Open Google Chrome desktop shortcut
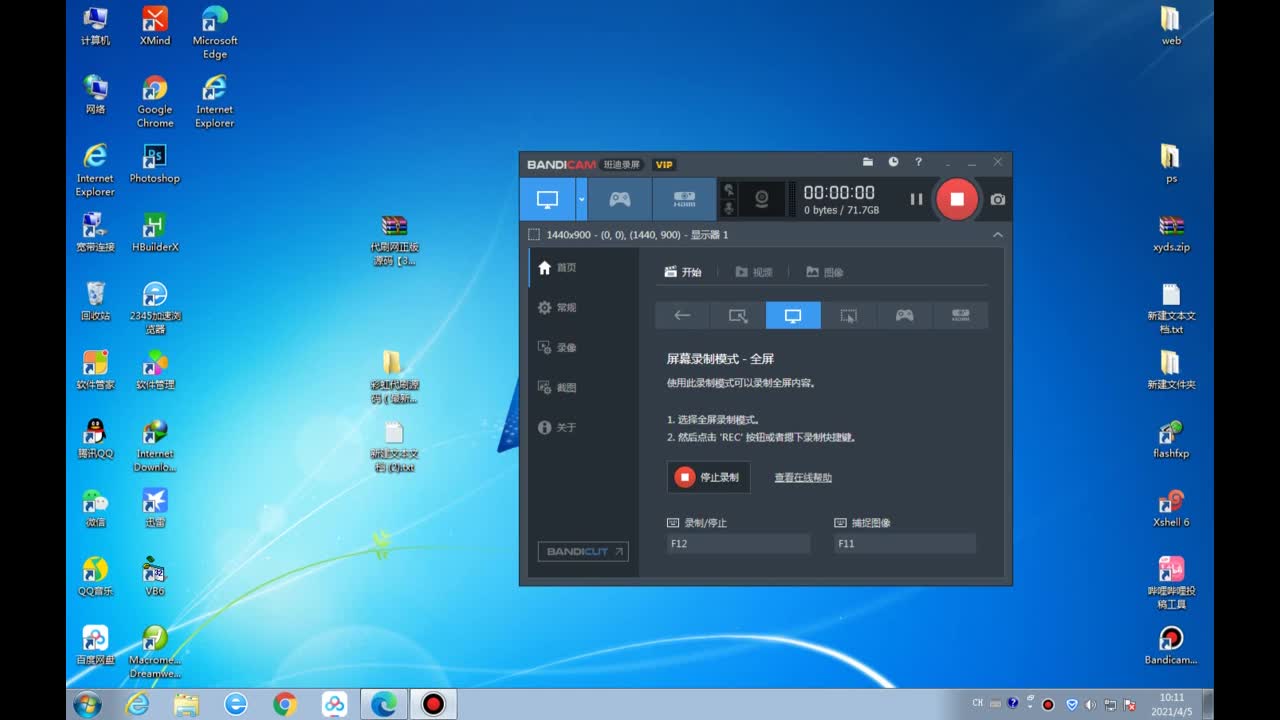This screenshot has height=720, width=1280. [155, 102]
